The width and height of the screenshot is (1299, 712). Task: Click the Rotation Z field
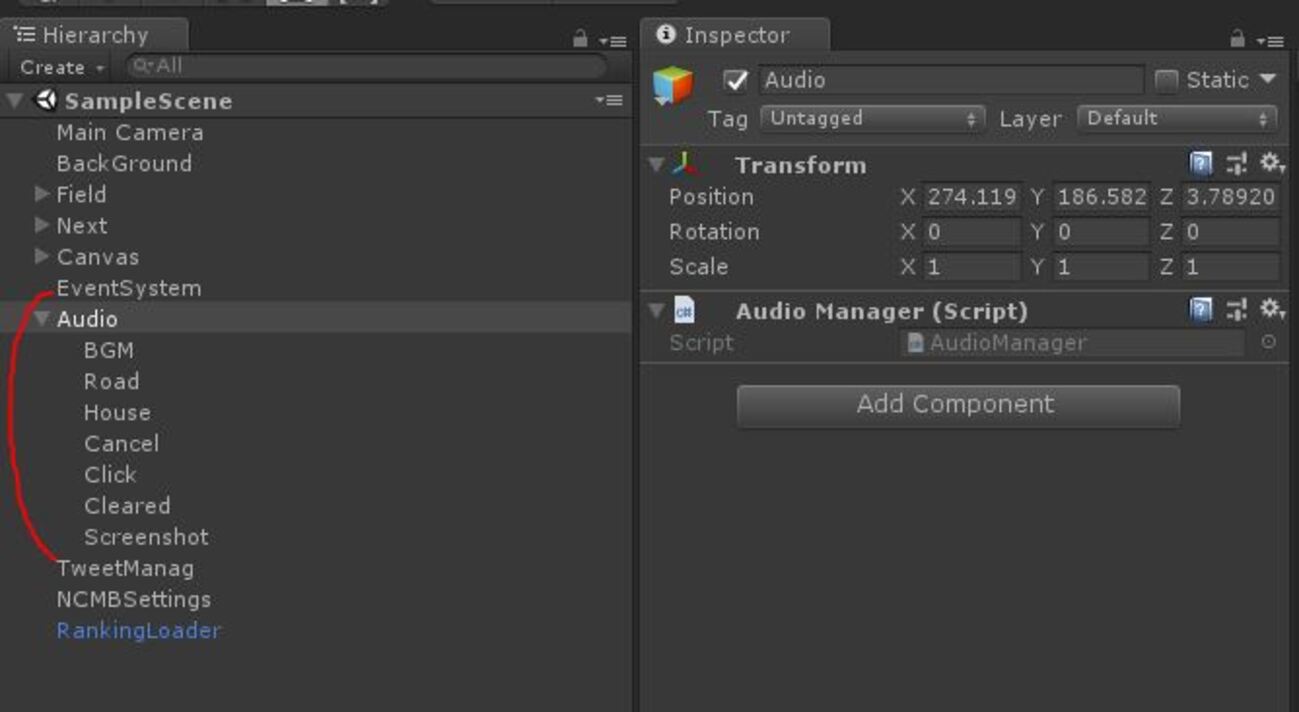1230,232
